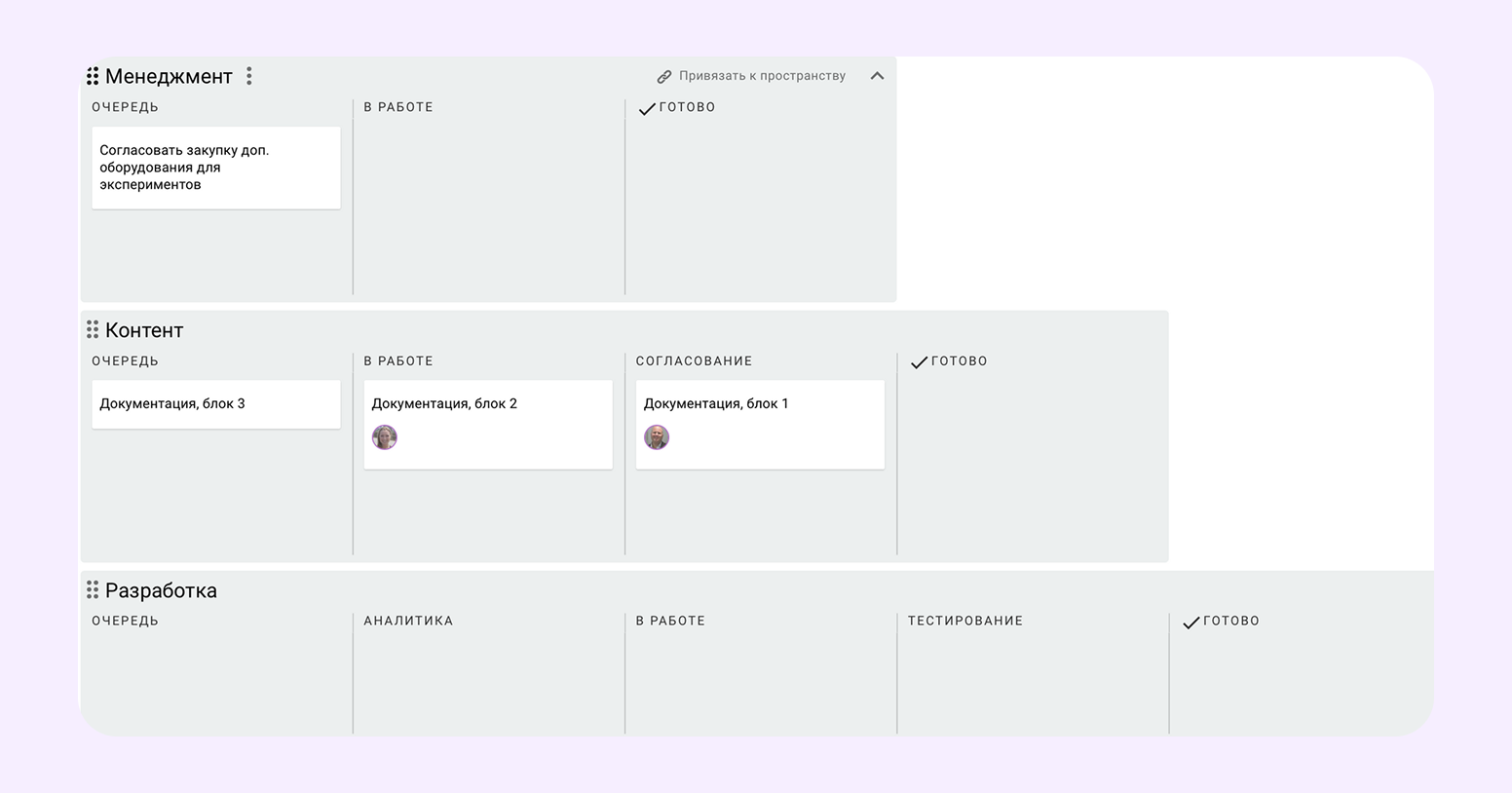Click the link icon before Привязать к пространству
Viewport: 1512px width, 793px height.
pos(664,76)
